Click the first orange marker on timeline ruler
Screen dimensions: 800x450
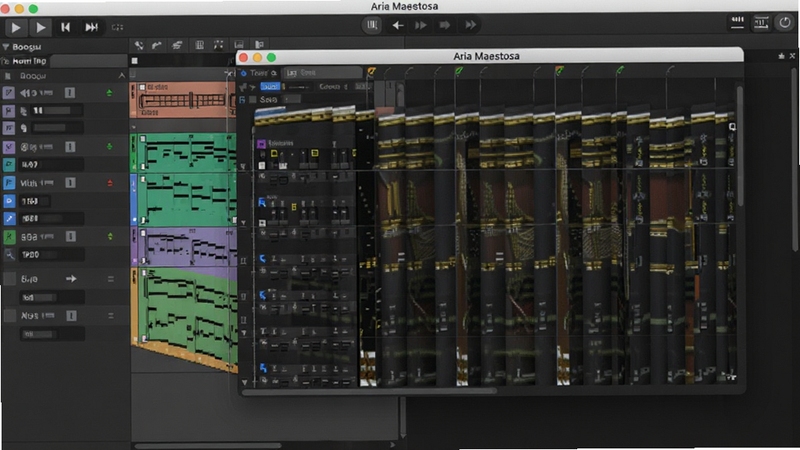(x=371, y=71)
